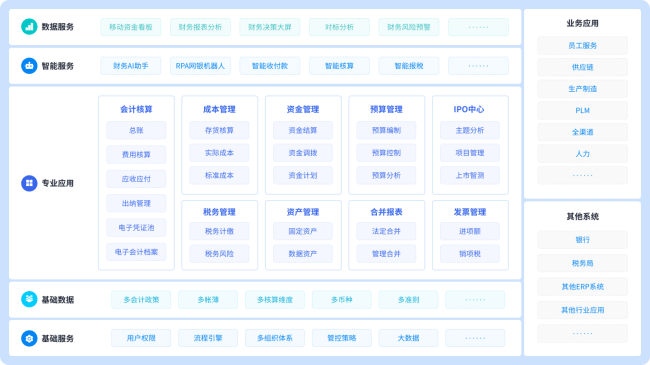Click the ellipsis box in 数据服务 row

pos(478,27)
